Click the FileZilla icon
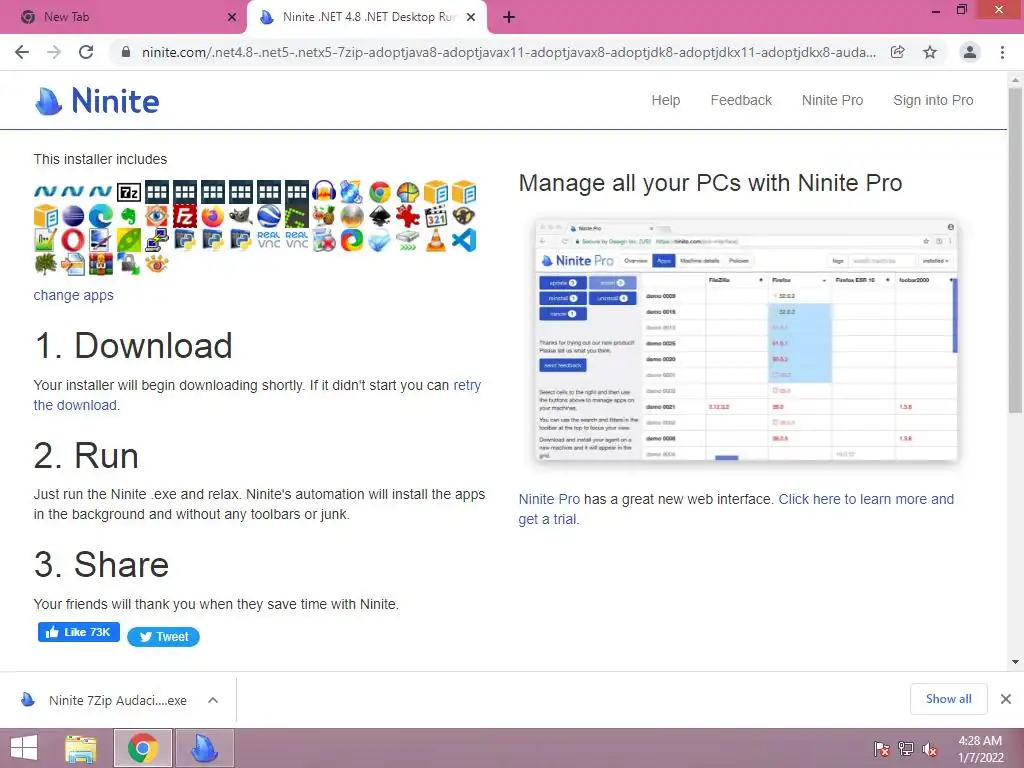This screenshot has width=1024, height=768. [185, 216]
